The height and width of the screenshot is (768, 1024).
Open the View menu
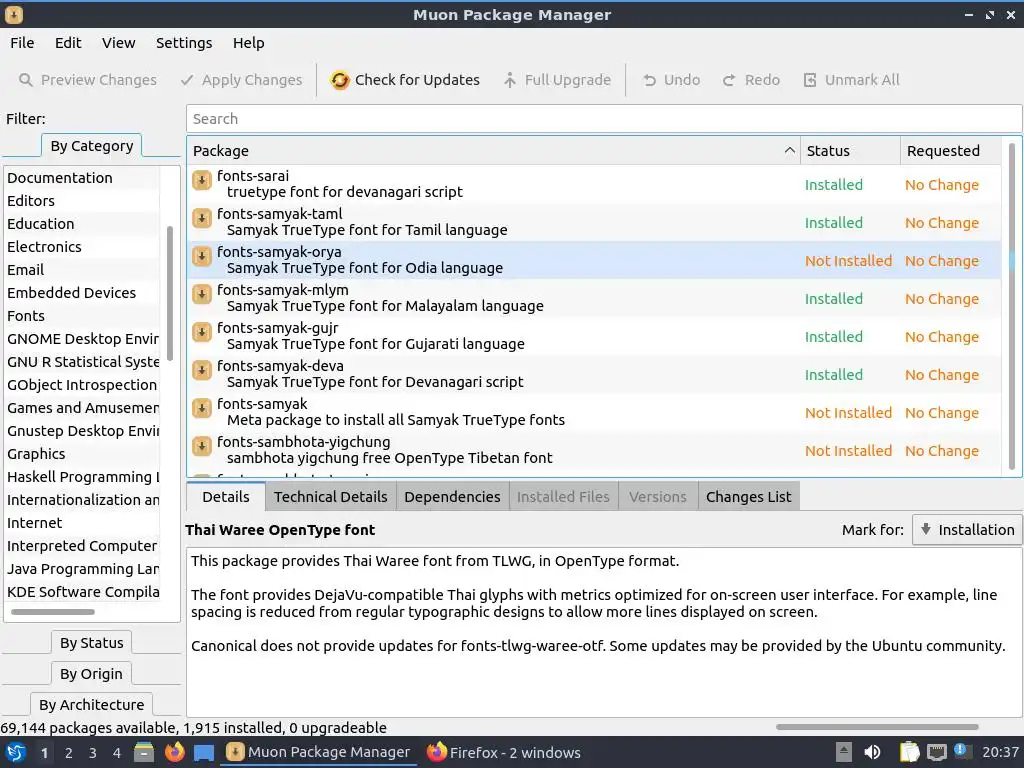(118, 43)
